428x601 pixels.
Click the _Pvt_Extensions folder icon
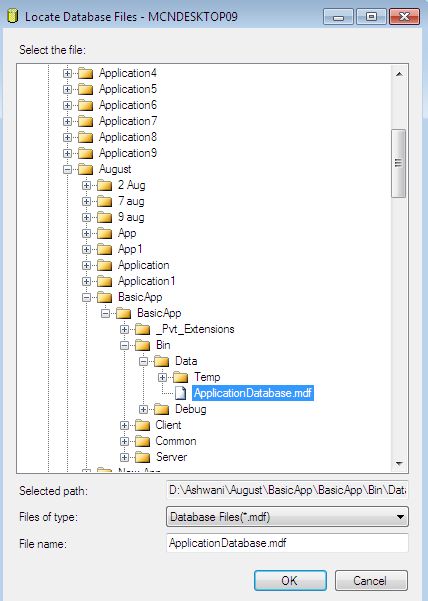click(x=143, y=330)
